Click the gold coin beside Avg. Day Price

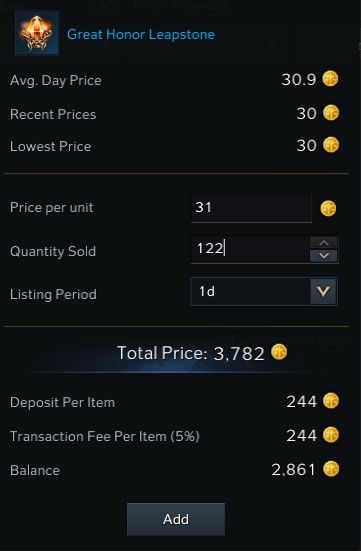(x=330, y=79)
